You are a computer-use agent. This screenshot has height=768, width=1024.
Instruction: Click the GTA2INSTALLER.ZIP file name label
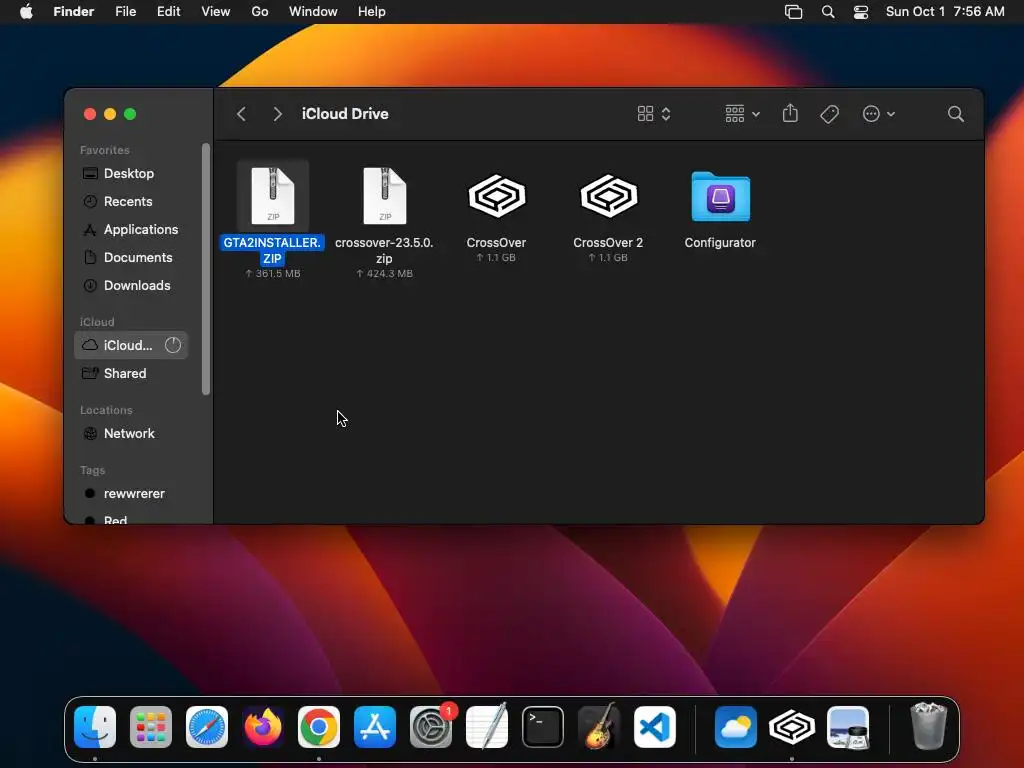pos(272,251)
